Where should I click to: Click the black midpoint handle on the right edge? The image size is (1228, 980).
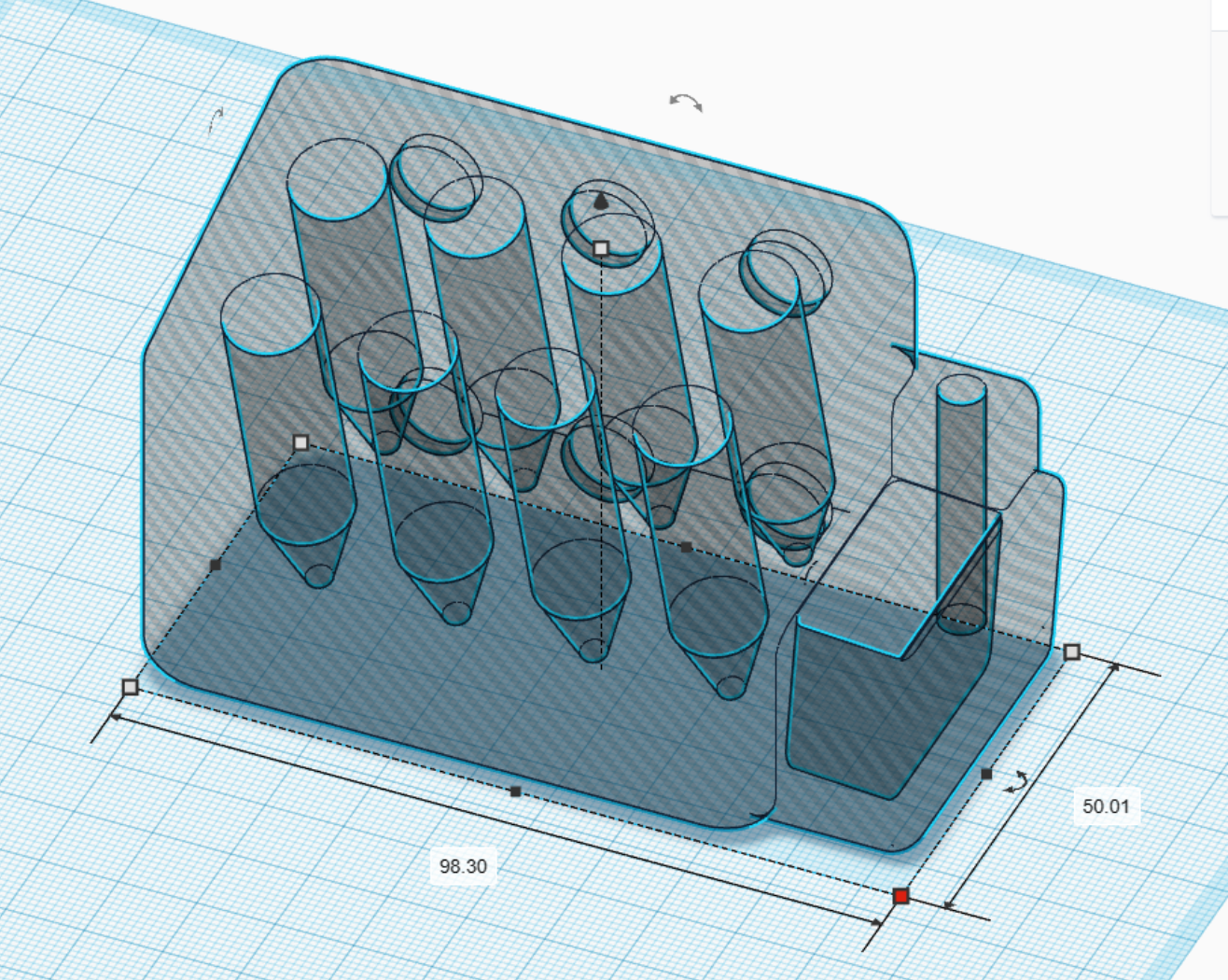point(986,773)
